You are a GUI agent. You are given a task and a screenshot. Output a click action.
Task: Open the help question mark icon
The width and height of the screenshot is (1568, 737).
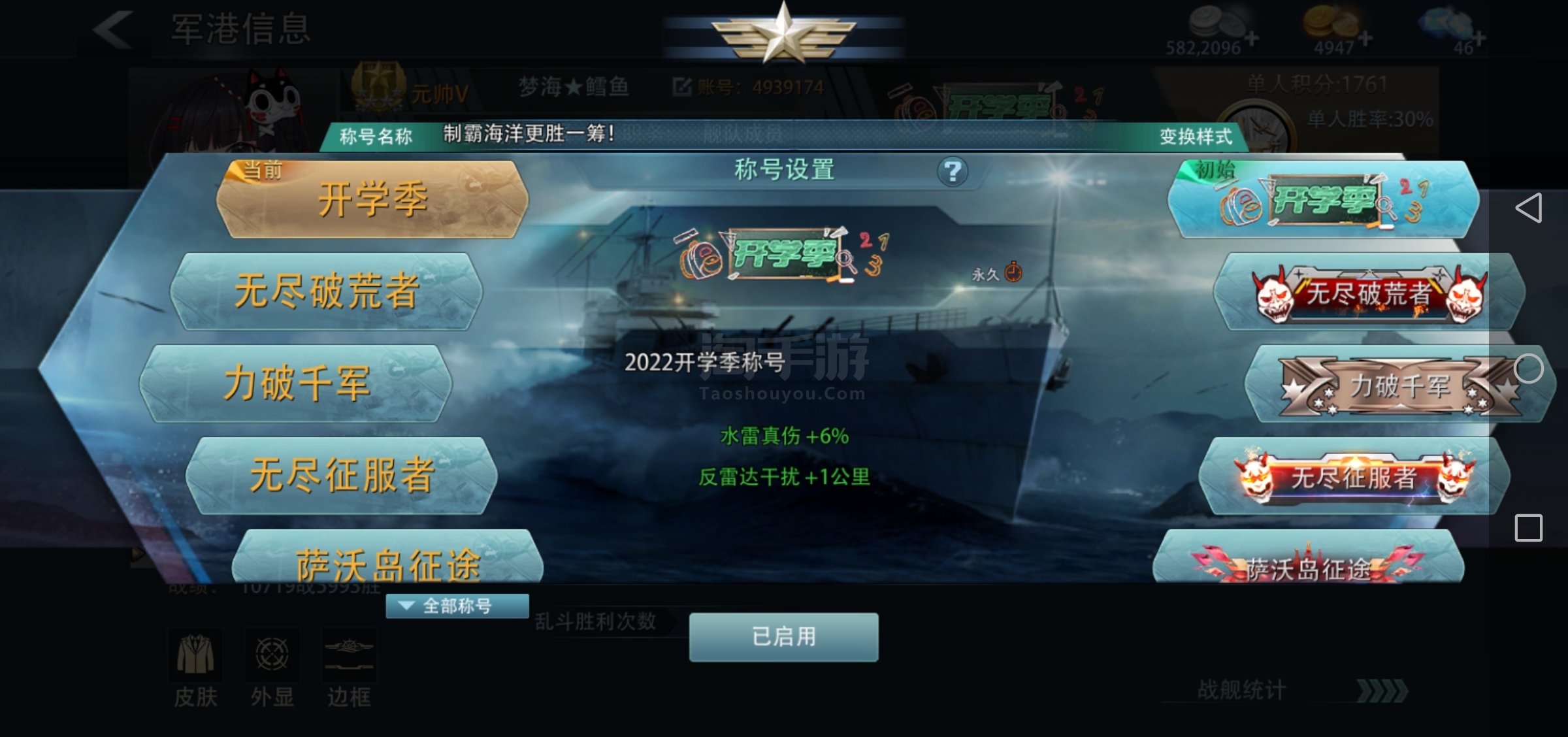tap(953, 172)
